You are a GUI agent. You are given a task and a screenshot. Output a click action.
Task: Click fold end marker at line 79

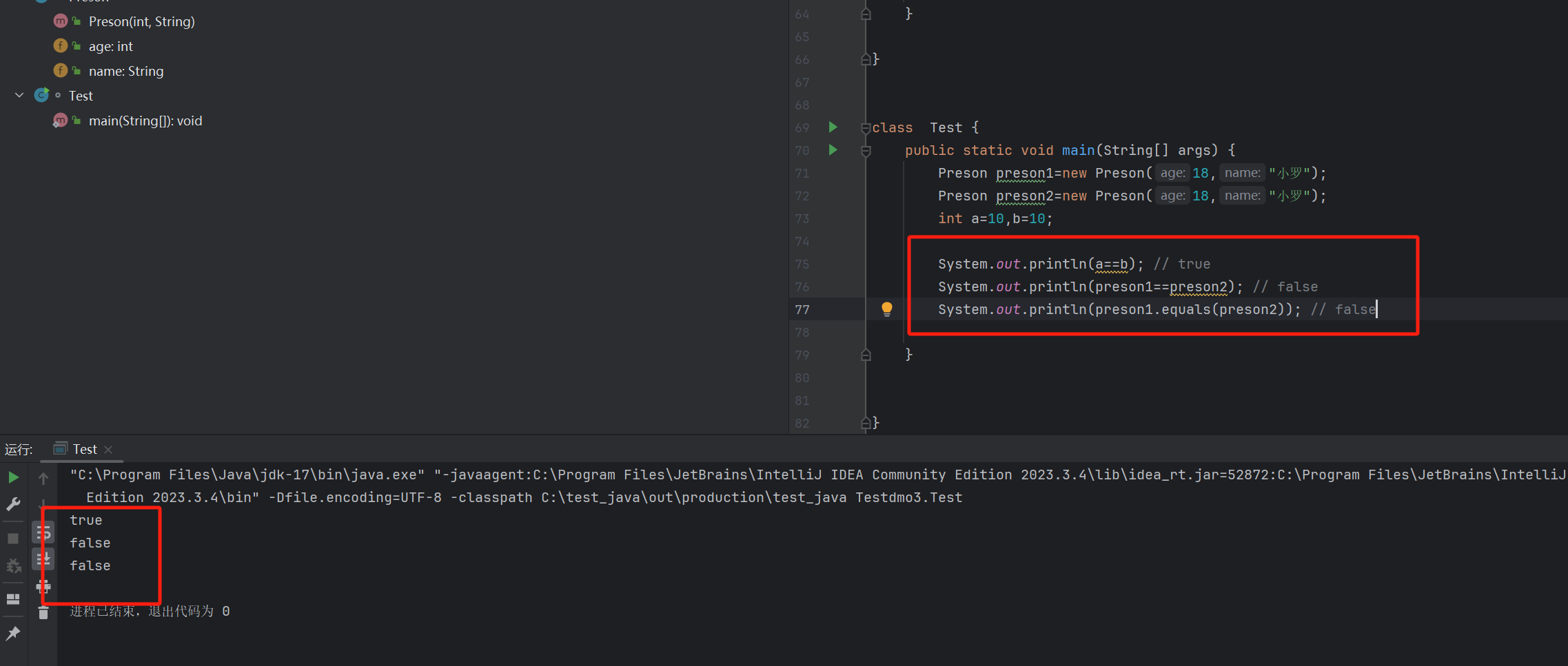(866, 355)
